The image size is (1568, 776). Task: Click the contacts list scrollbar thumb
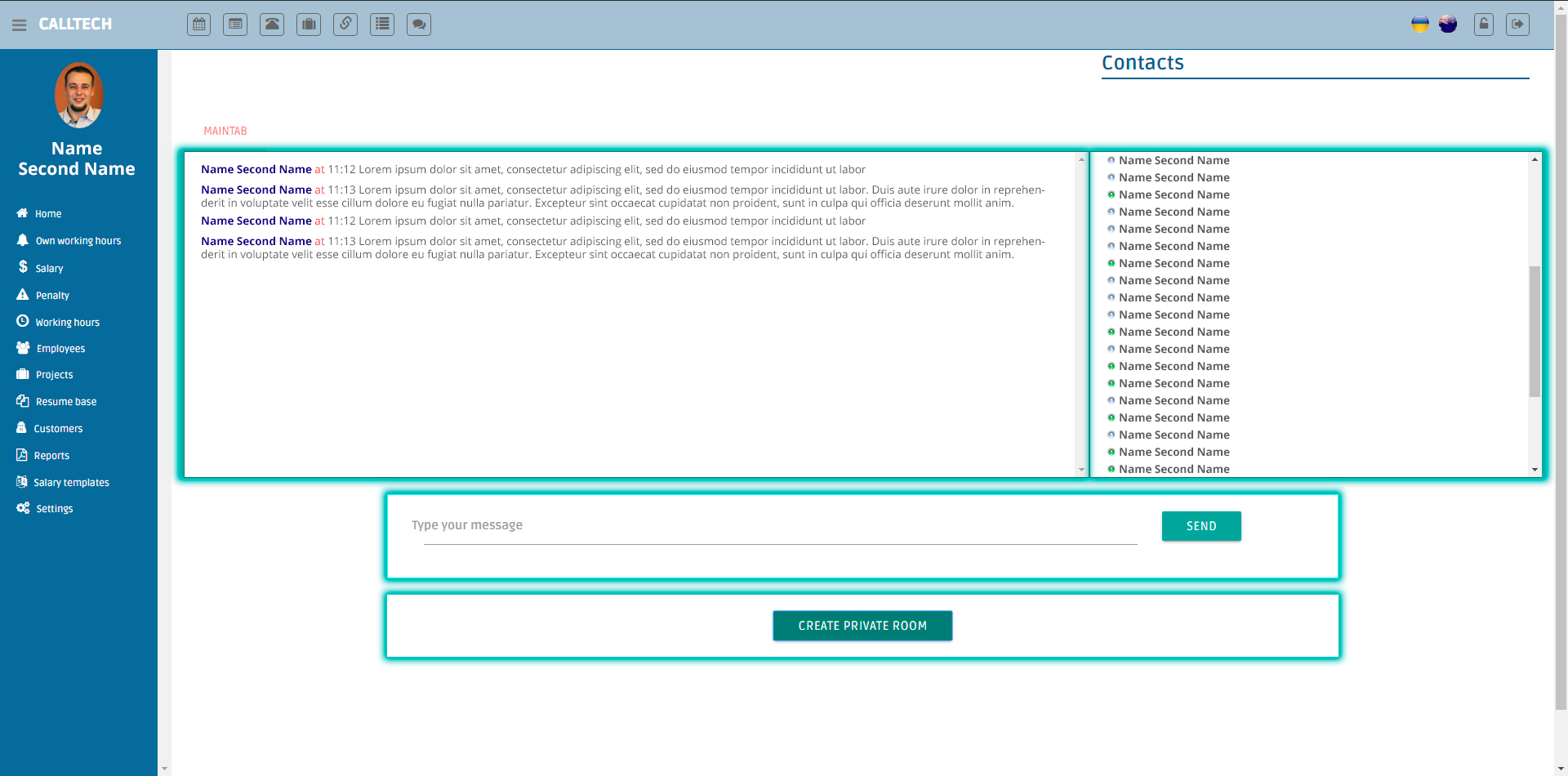[1535, 331]
